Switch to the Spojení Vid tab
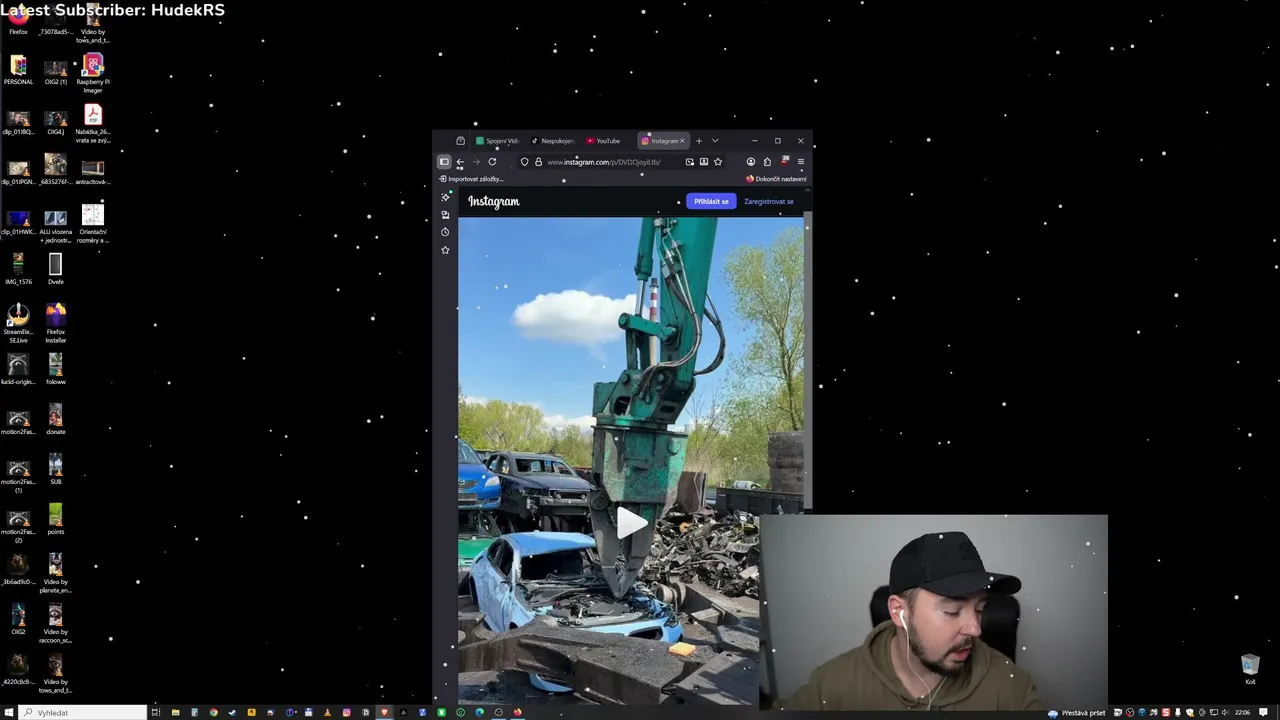The width and height of the screenshot is (1280, 720). tap(498, 141)
